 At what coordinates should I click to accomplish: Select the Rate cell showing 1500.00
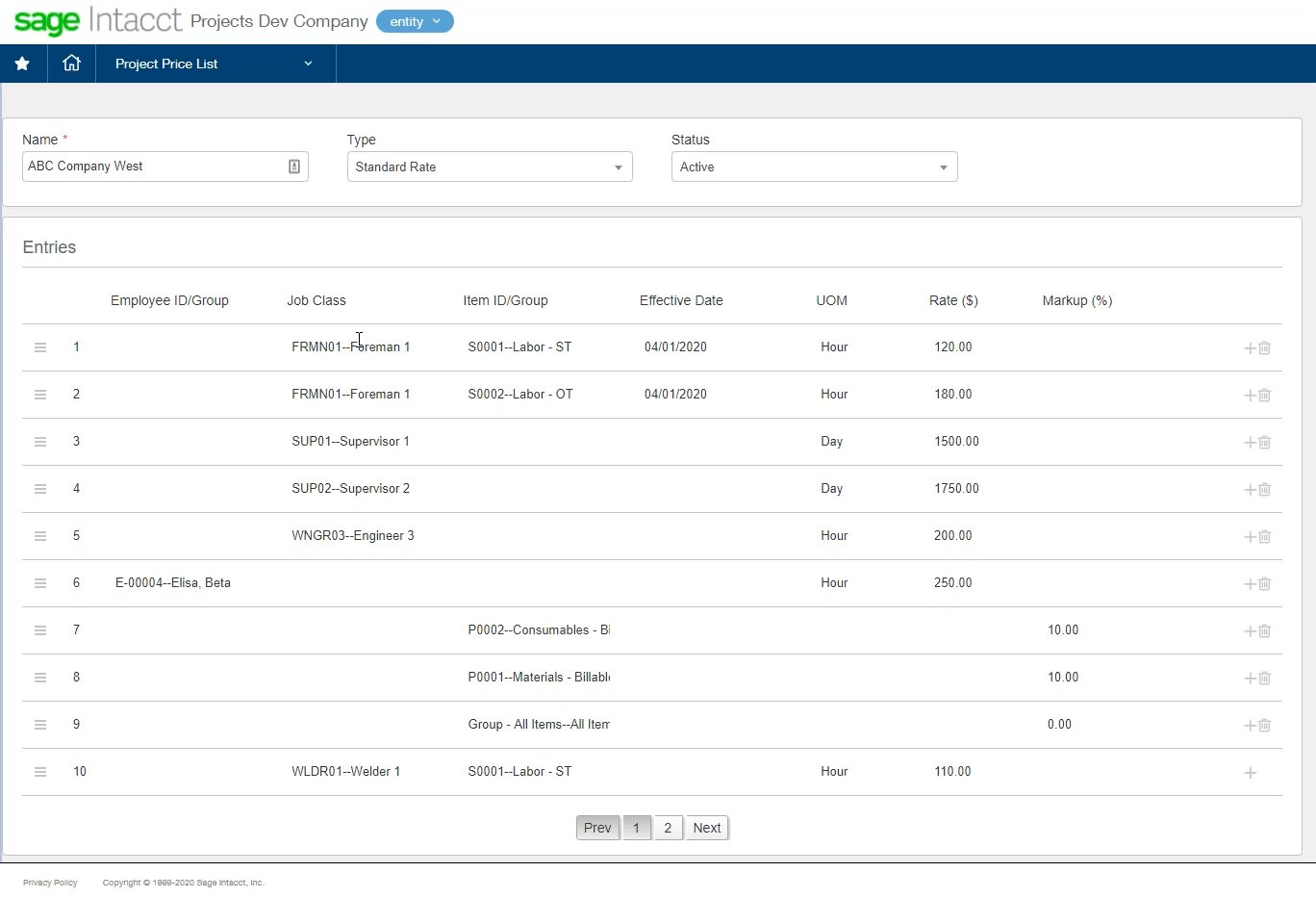(956, 442)
